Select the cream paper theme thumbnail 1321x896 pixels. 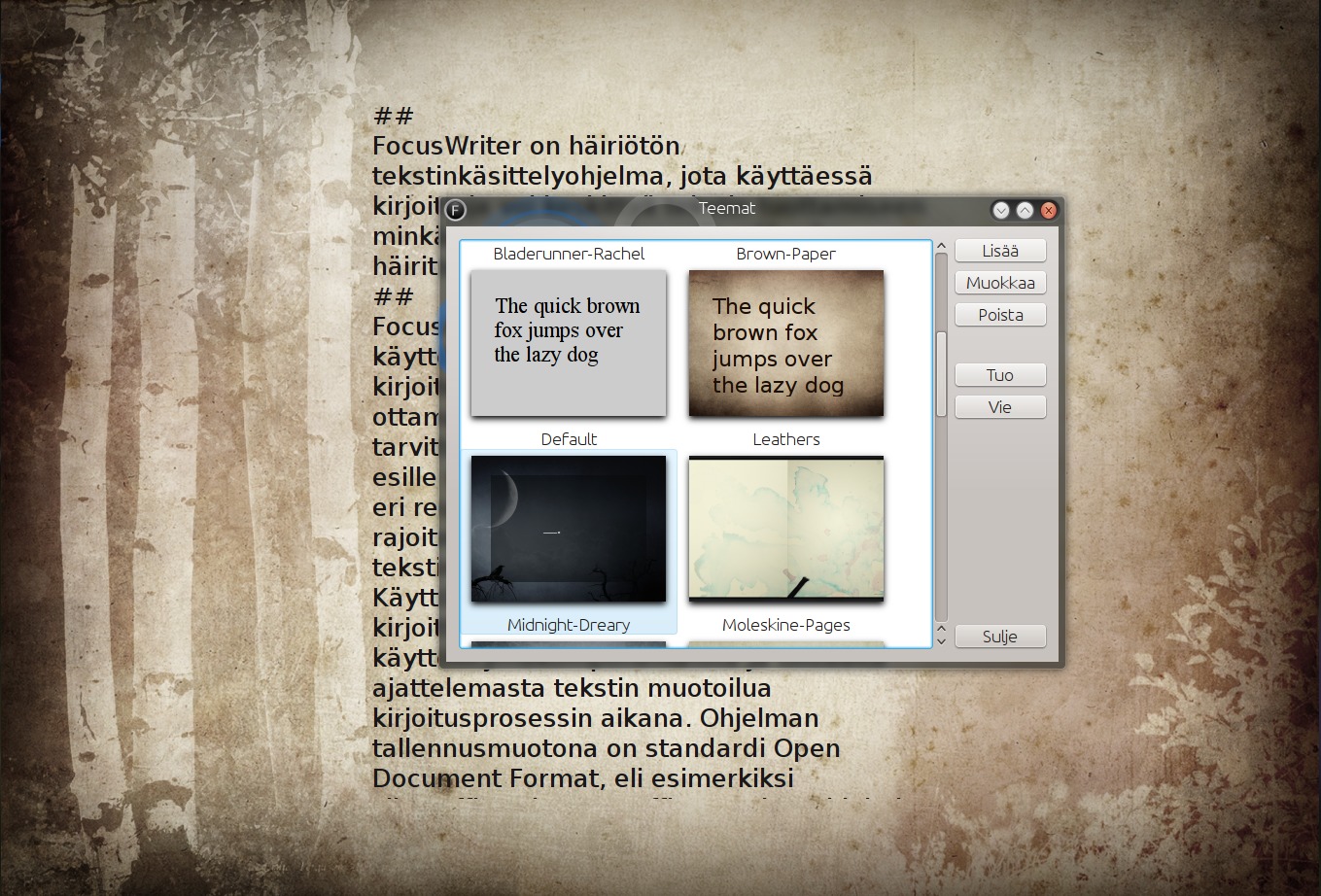tap(786, 529)
